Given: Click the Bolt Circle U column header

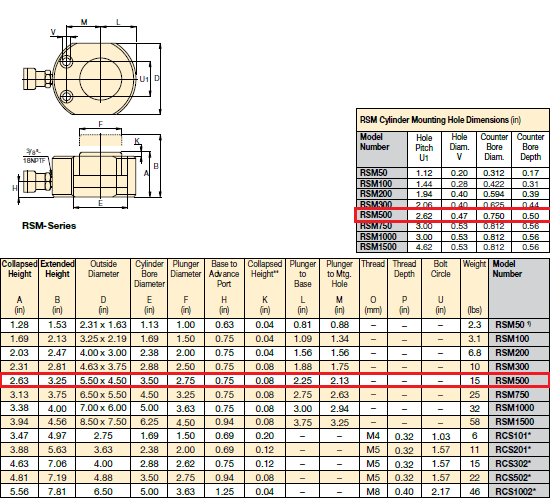Looking at the screenshot, I should point(441,288).
